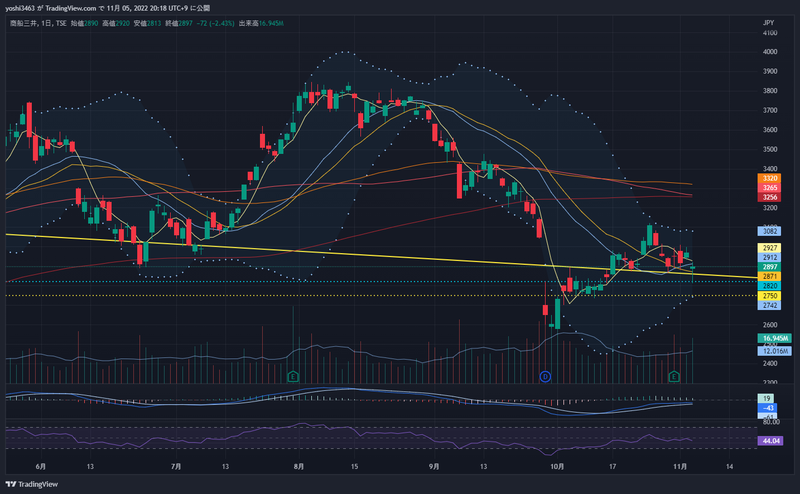
Task: Click the 9月 label on the time axis
Action: pos(434,466)
